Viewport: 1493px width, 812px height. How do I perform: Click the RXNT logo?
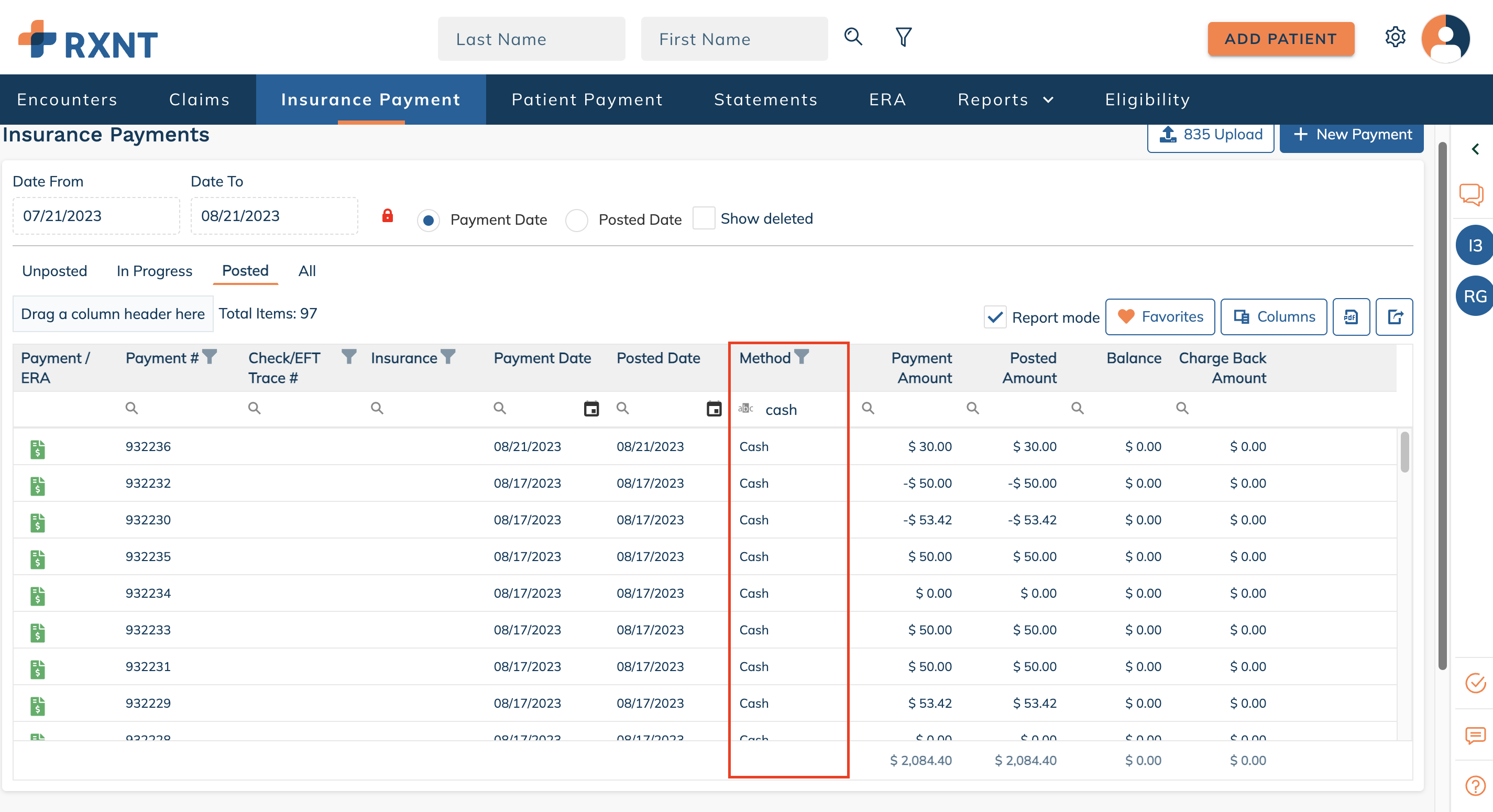[x=87, y=39]
